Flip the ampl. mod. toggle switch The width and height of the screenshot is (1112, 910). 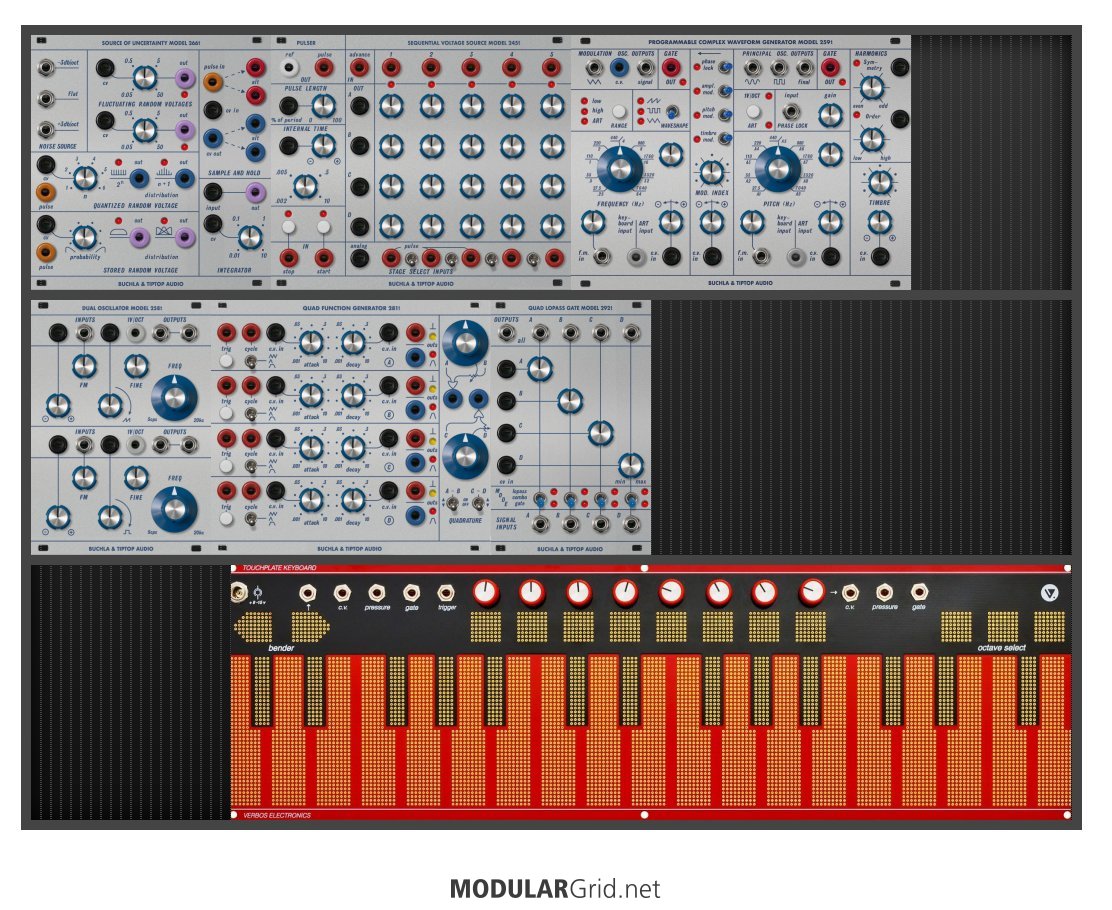click(725, 91)
